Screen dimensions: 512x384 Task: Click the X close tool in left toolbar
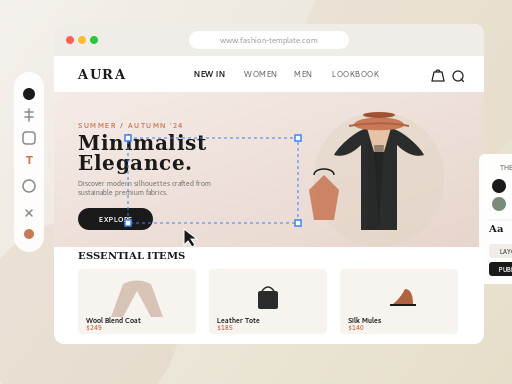pyautogui.click(x=29, y=213)
